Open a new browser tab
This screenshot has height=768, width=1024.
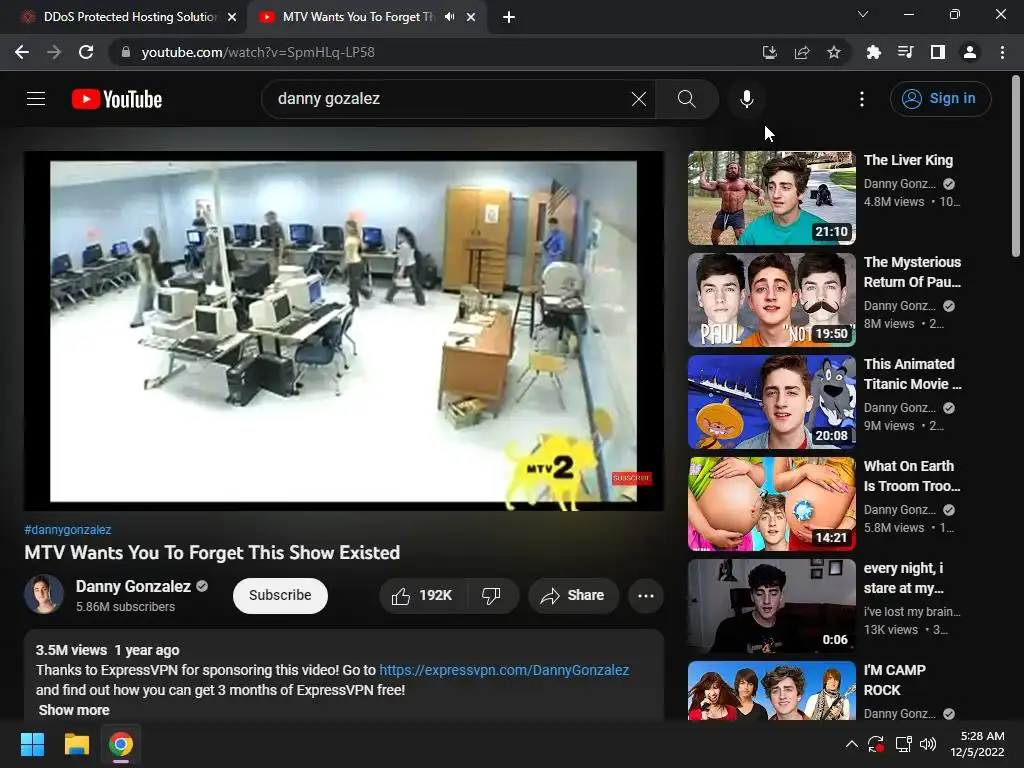[509, 17]
